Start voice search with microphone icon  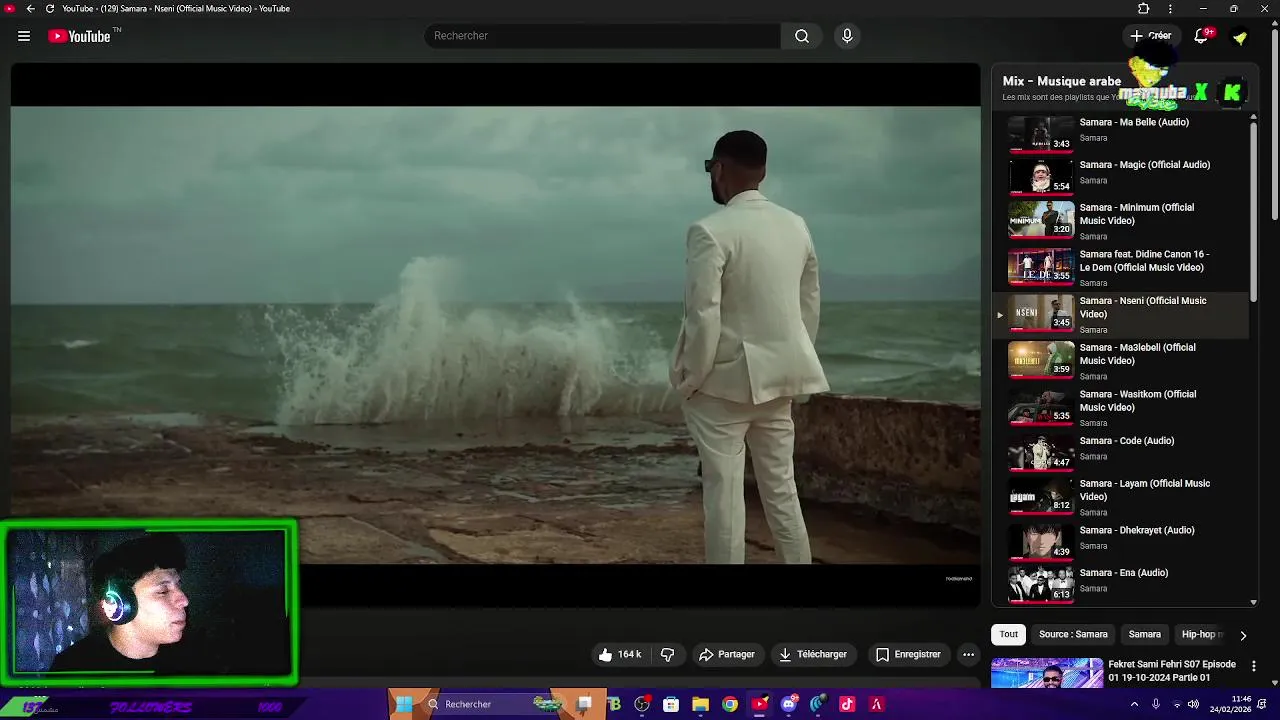(847, 36)
